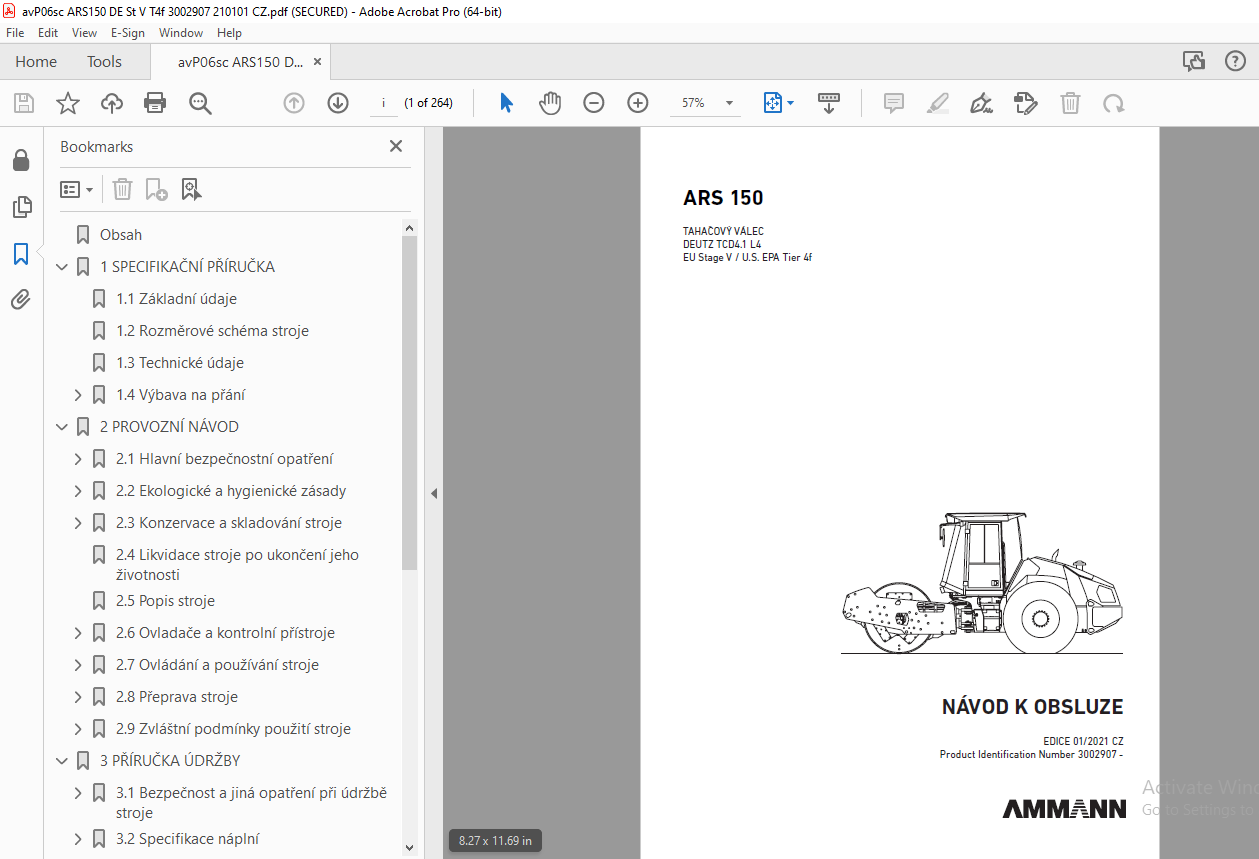Open the Attachments paperclip panel
The width and height of the screenshot is (1259, 859).
(x=21, y=300)
